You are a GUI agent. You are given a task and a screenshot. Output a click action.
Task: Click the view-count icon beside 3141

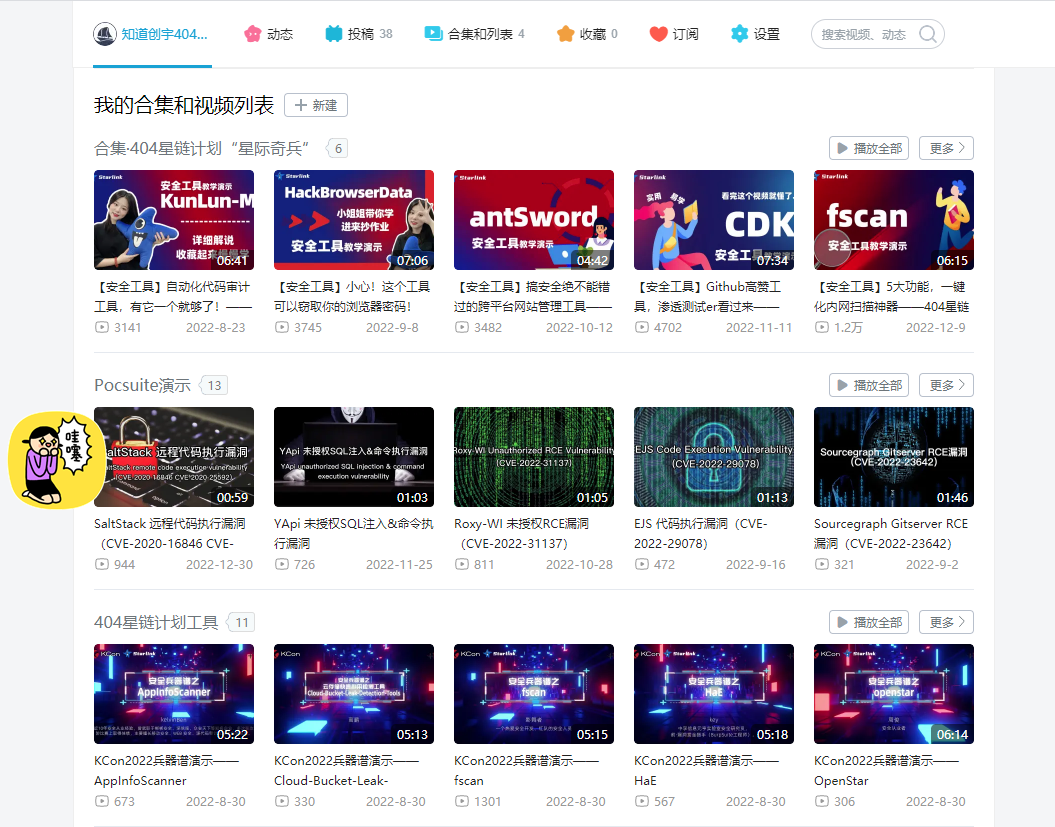(102, 327)
